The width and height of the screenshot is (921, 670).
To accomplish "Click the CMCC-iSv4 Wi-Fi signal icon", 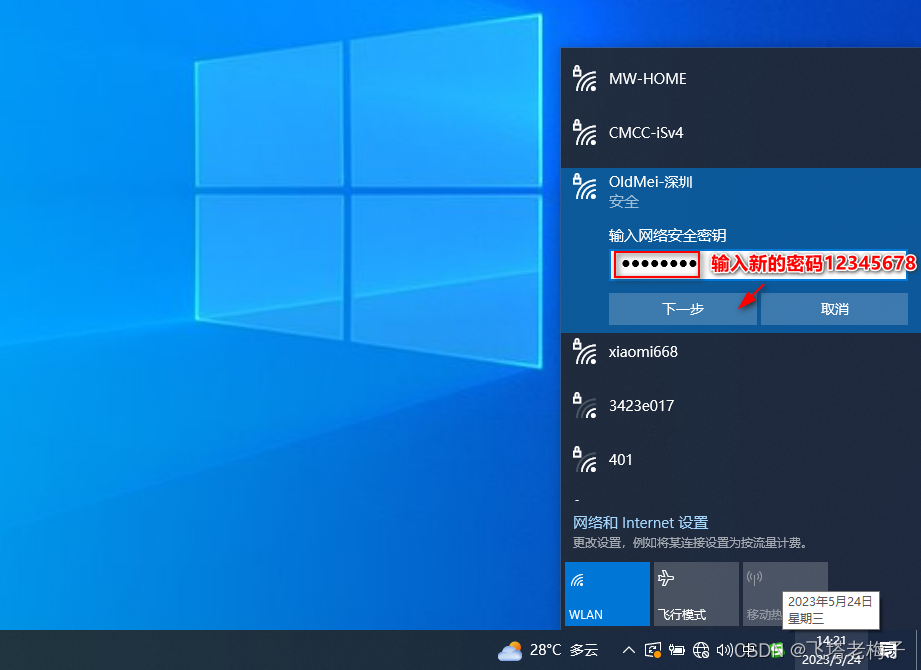I will point(584,133).
